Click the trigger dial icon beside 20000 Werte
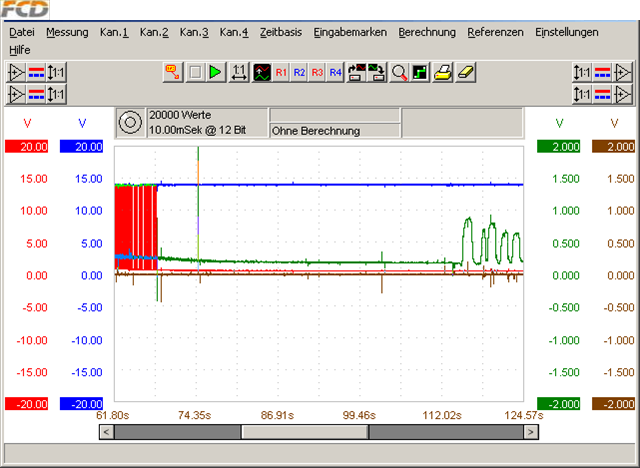Image resolution: width=640 pixels, height=468 pixels. (x=129, y=123)
